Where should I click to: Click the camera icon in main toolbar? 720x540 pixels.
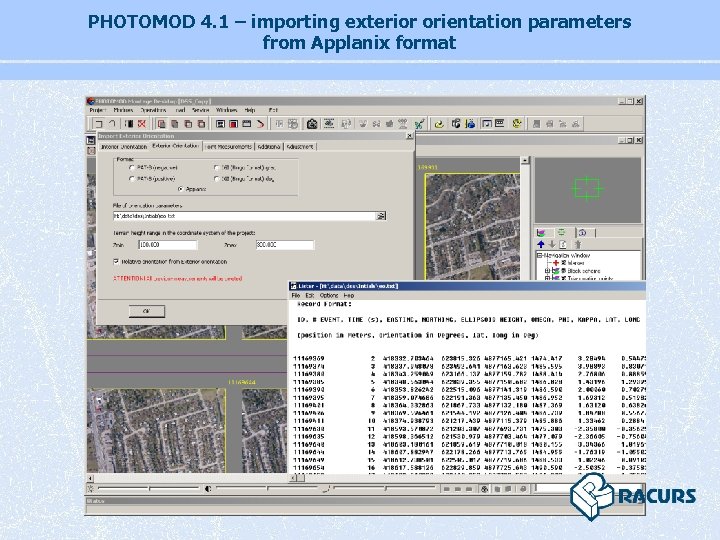click(312, 124)
